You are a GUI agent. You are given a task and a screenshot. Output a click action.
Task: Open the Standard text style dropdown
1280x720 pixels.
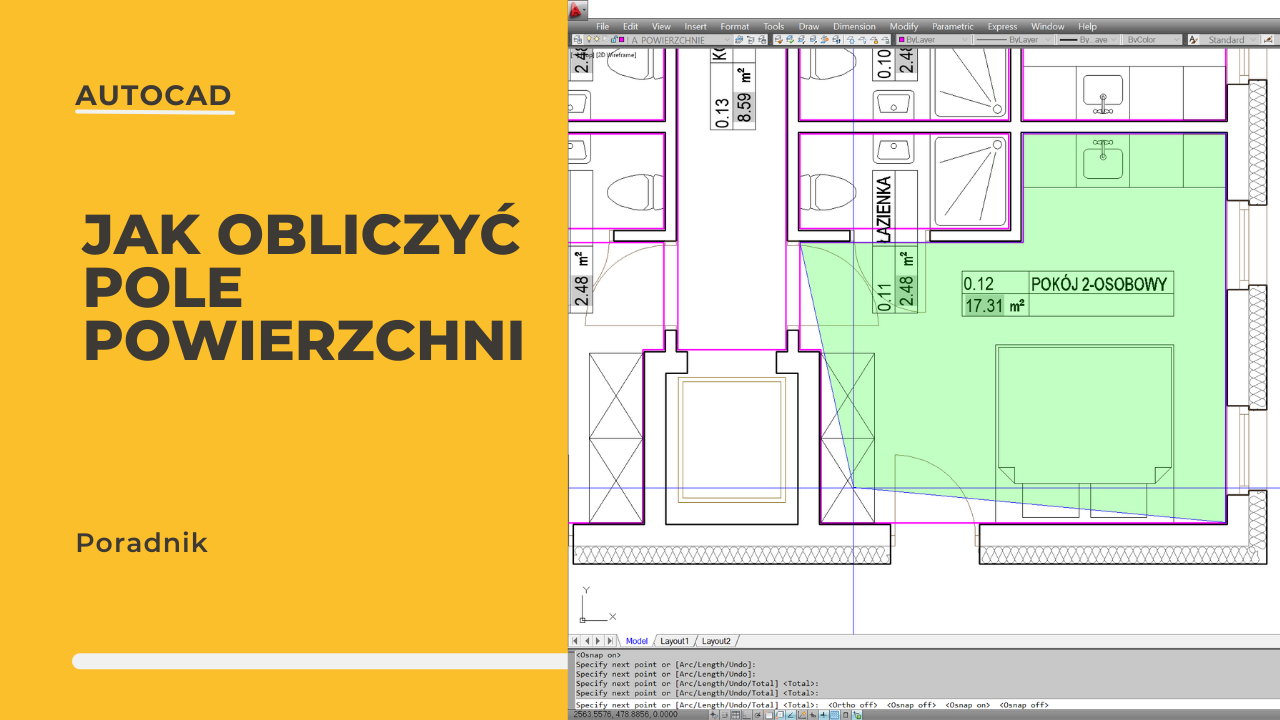pyautogui.click(x=1229, y=40)
